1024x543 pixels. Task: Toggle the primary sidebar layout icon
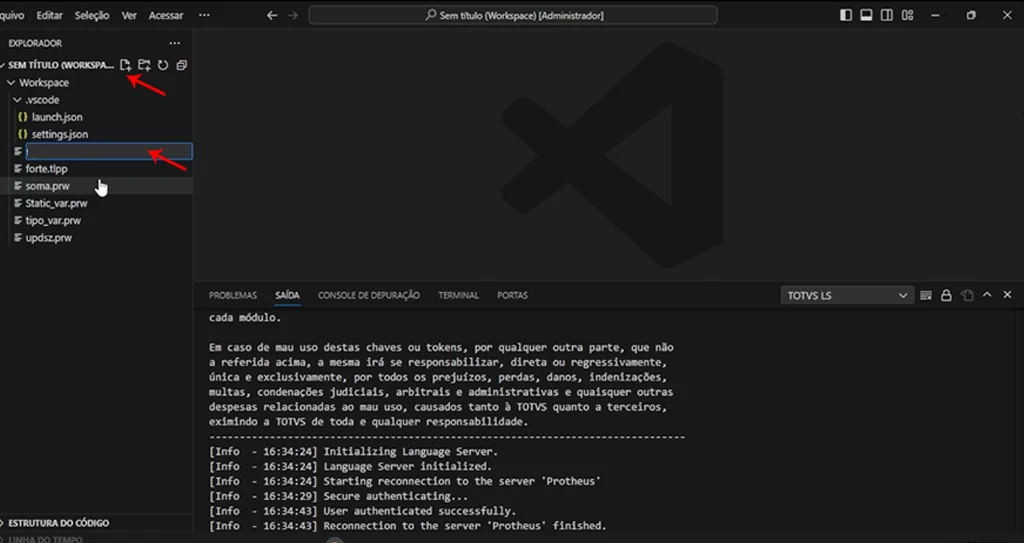(x=846, y=15)
